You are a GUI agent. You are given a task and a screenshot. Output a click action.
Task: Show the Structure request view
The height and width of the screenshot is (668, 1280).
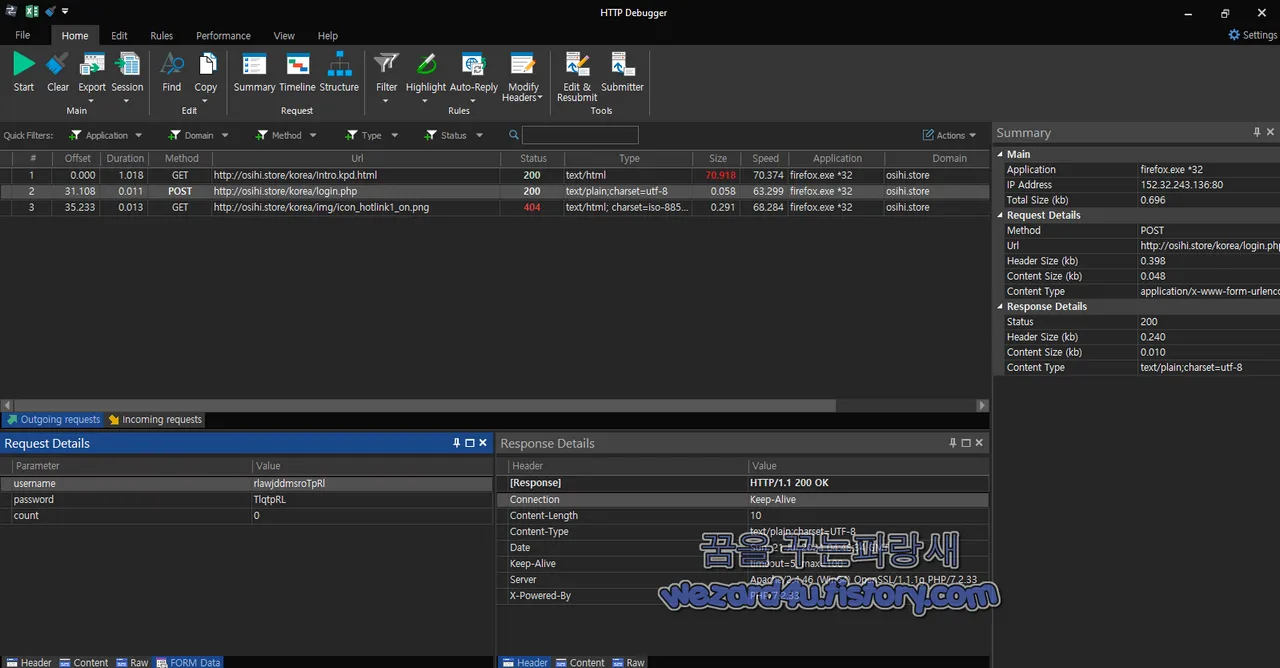(339, 72)
